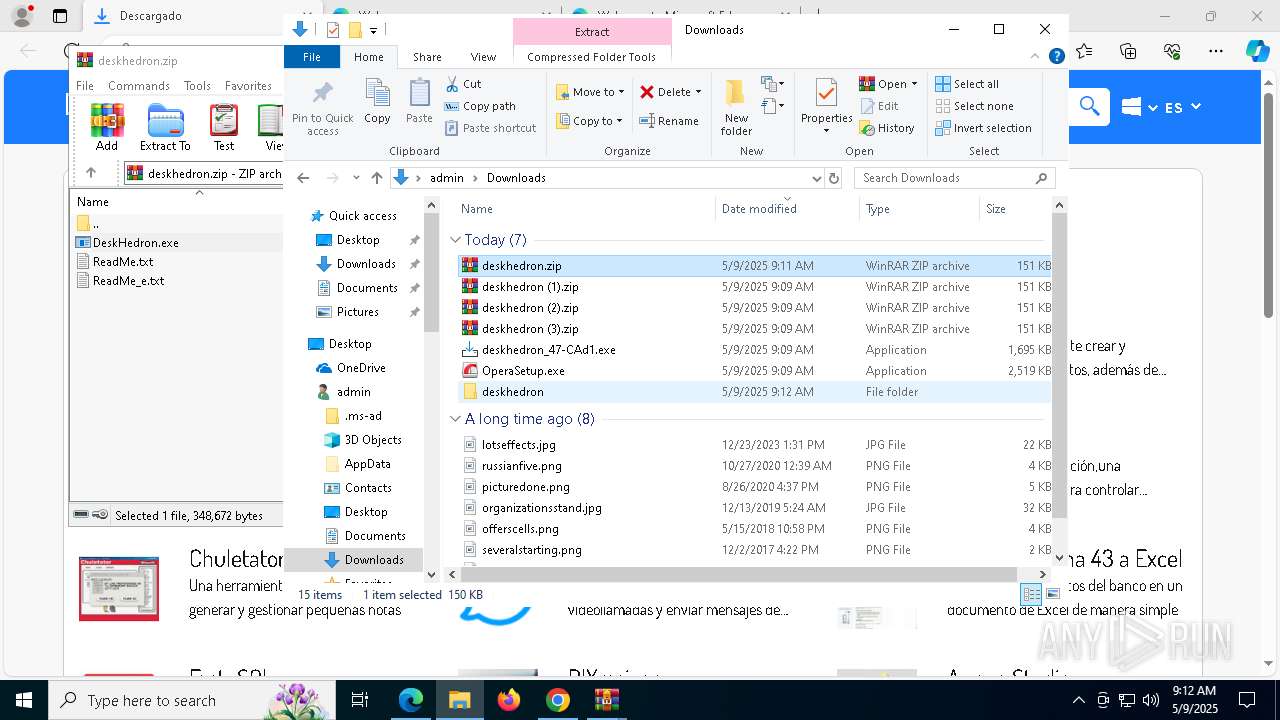The image size is (1280, 720).
Task: Click Select none in ribbon
Action: click(x=974, y=106)
